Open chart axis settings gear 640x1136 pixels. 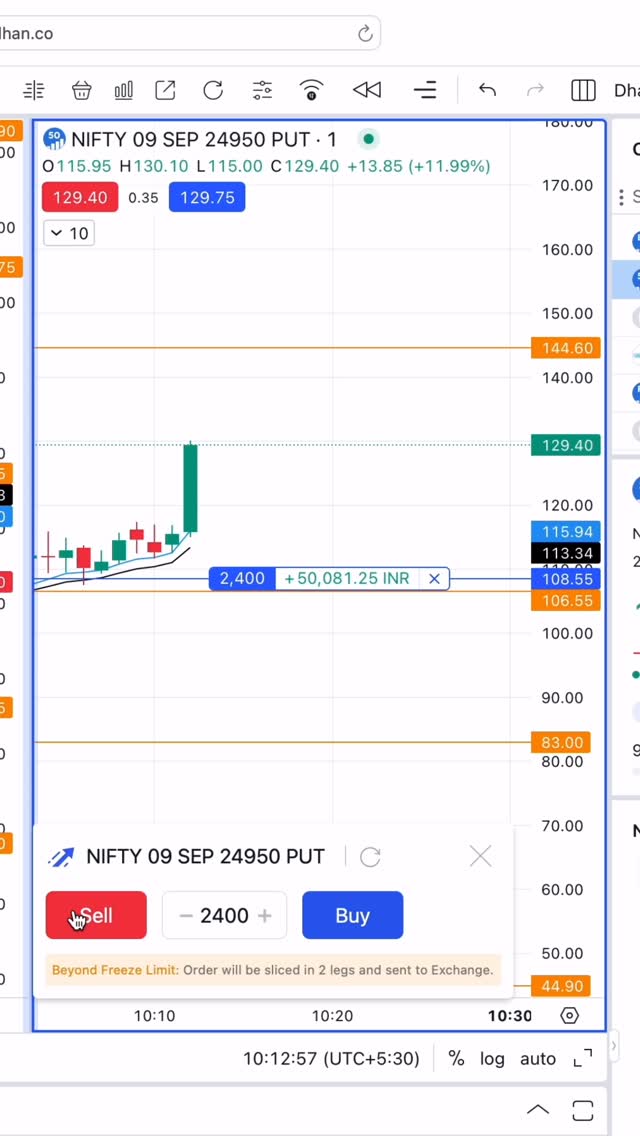[x=569, y=1016]
